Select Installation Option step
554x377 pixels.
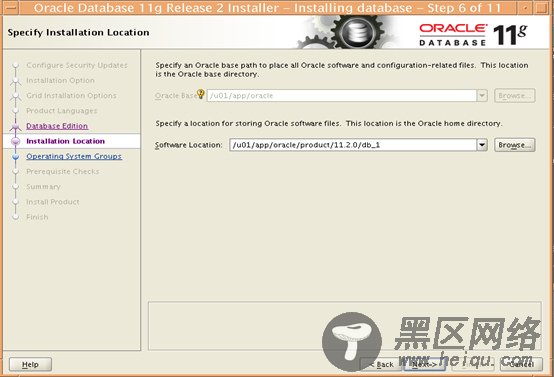pyautogui.click(x=60, y=80)
